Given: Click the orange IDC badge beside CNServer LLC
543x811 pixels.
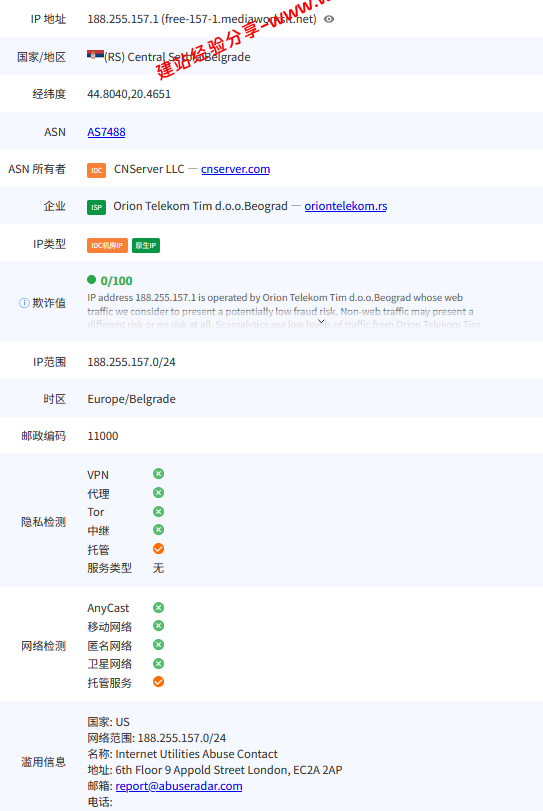Looking at the screenshot, I should [96, 170].
